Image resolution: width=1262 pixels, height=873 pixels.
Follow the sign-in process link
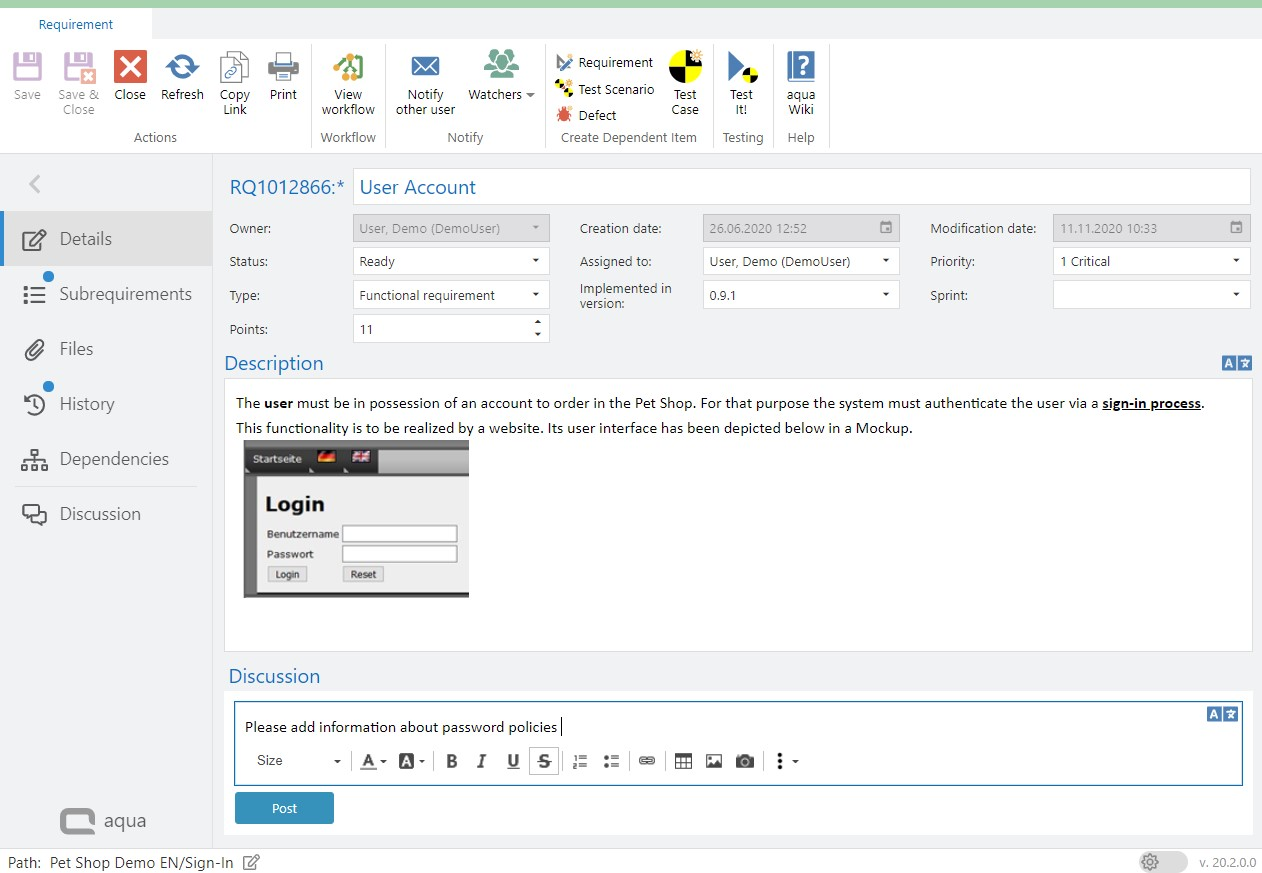[x=1151, y=404]
